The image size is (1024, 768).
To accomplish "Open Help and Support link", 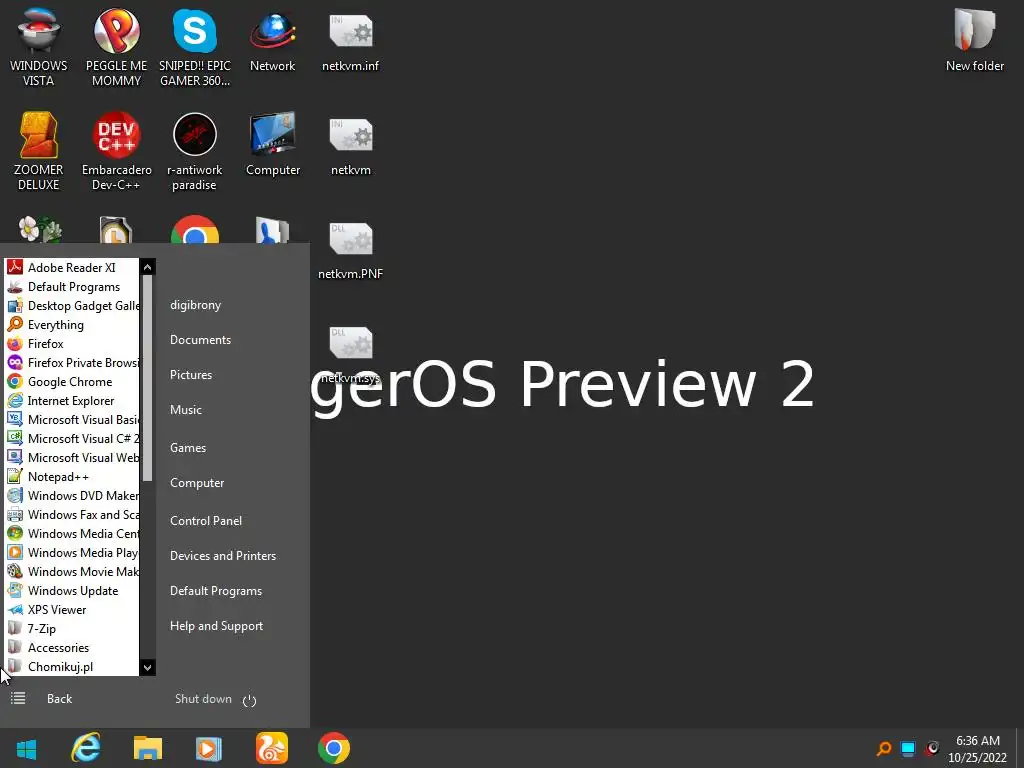I will 216,626.
